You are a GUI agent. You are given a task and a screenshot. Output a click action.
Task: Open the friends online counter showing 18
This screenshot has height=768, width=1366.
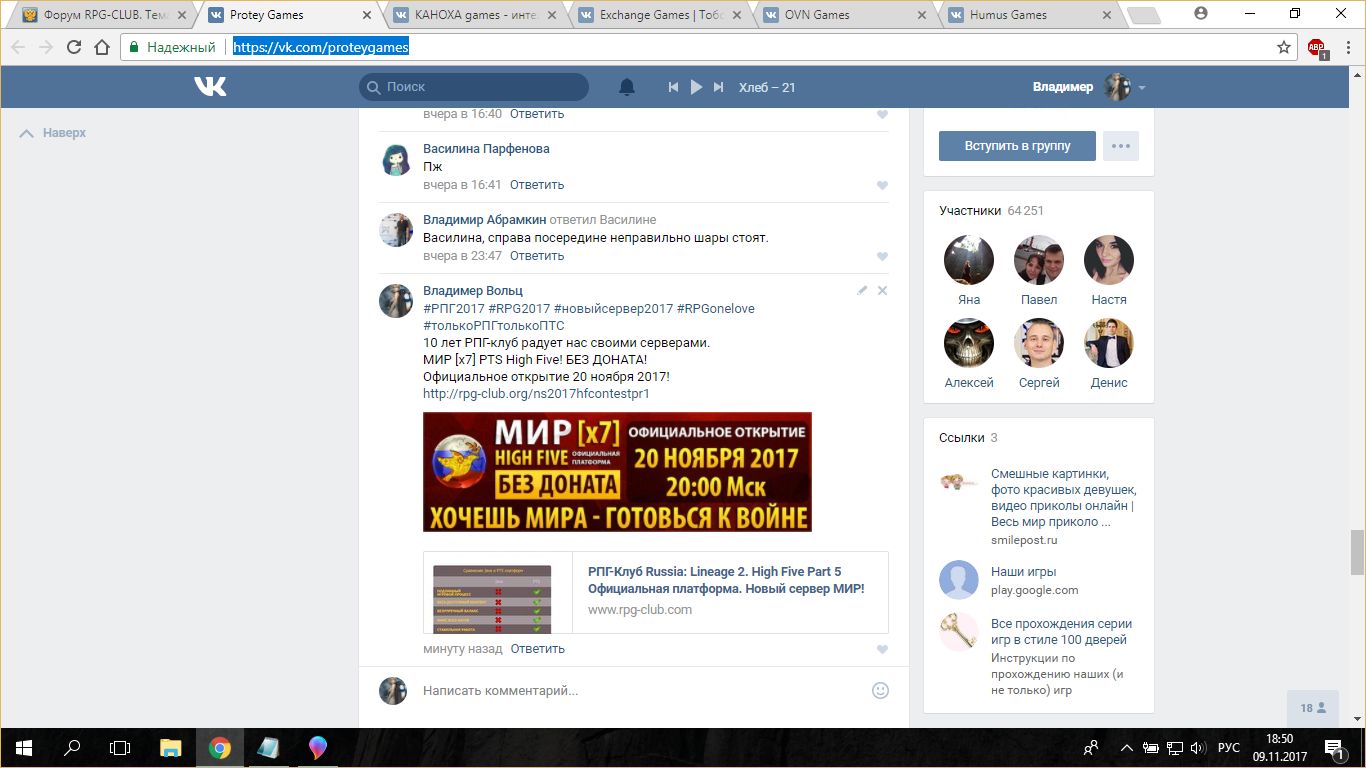tap(1313, 708)
